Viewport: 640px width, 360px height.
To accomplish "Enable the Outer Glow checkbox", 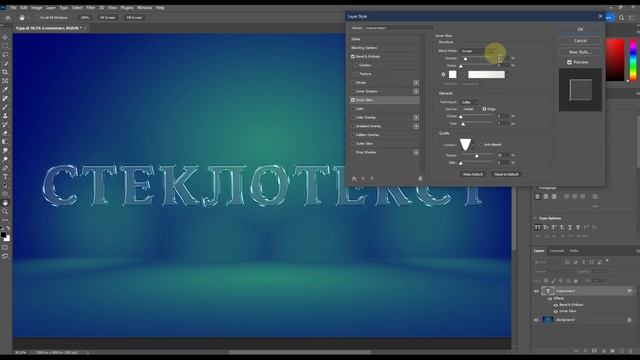I will 353,144.
